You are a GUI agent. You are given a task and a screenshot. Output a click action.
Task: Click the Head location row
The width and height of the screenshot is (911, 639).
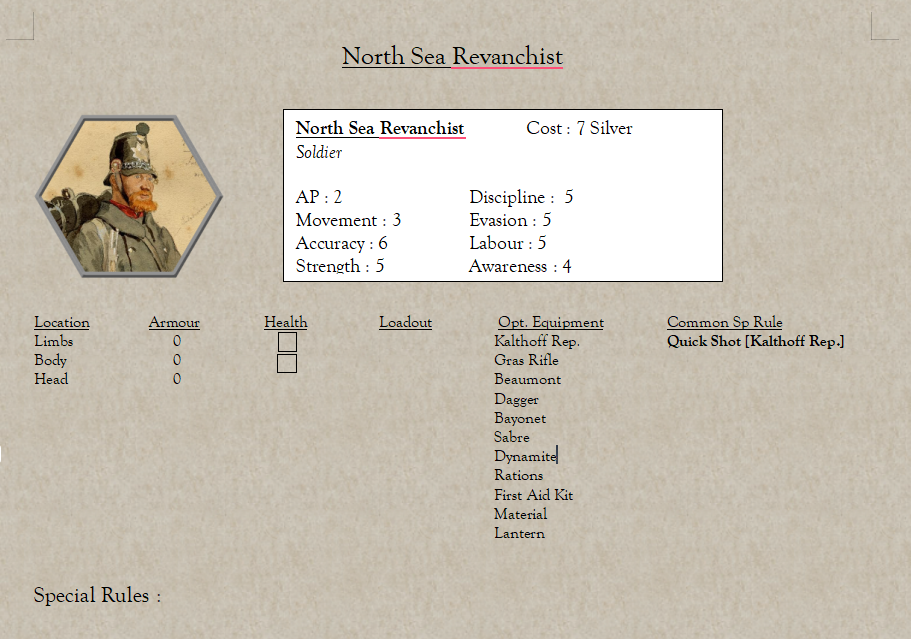point(51,379)
